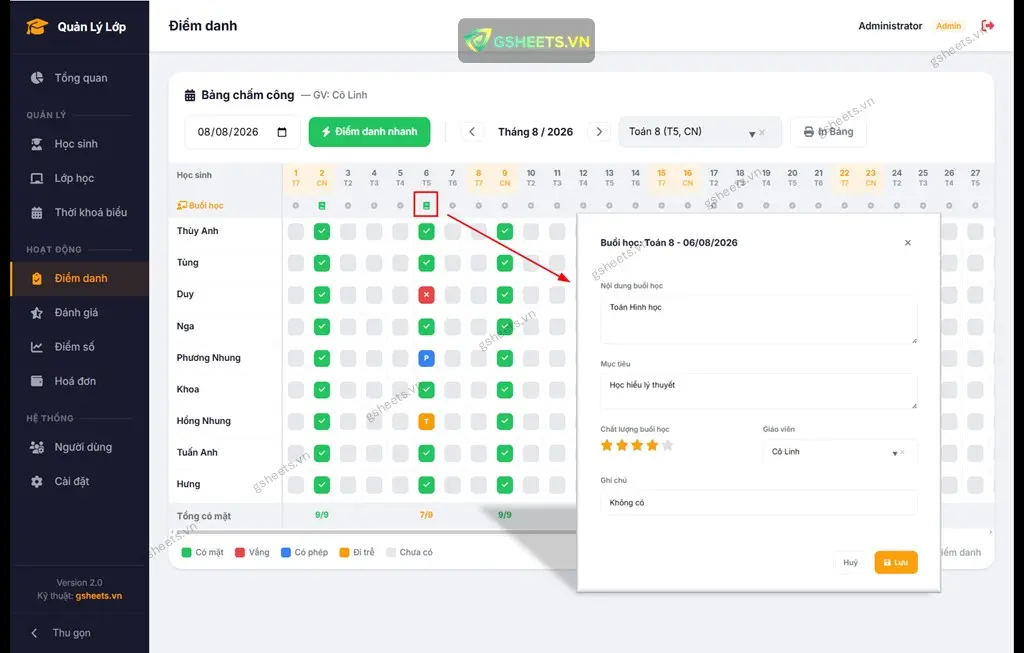
Task: Click the Điểm danh nhanh button
Action: (370, 132)
